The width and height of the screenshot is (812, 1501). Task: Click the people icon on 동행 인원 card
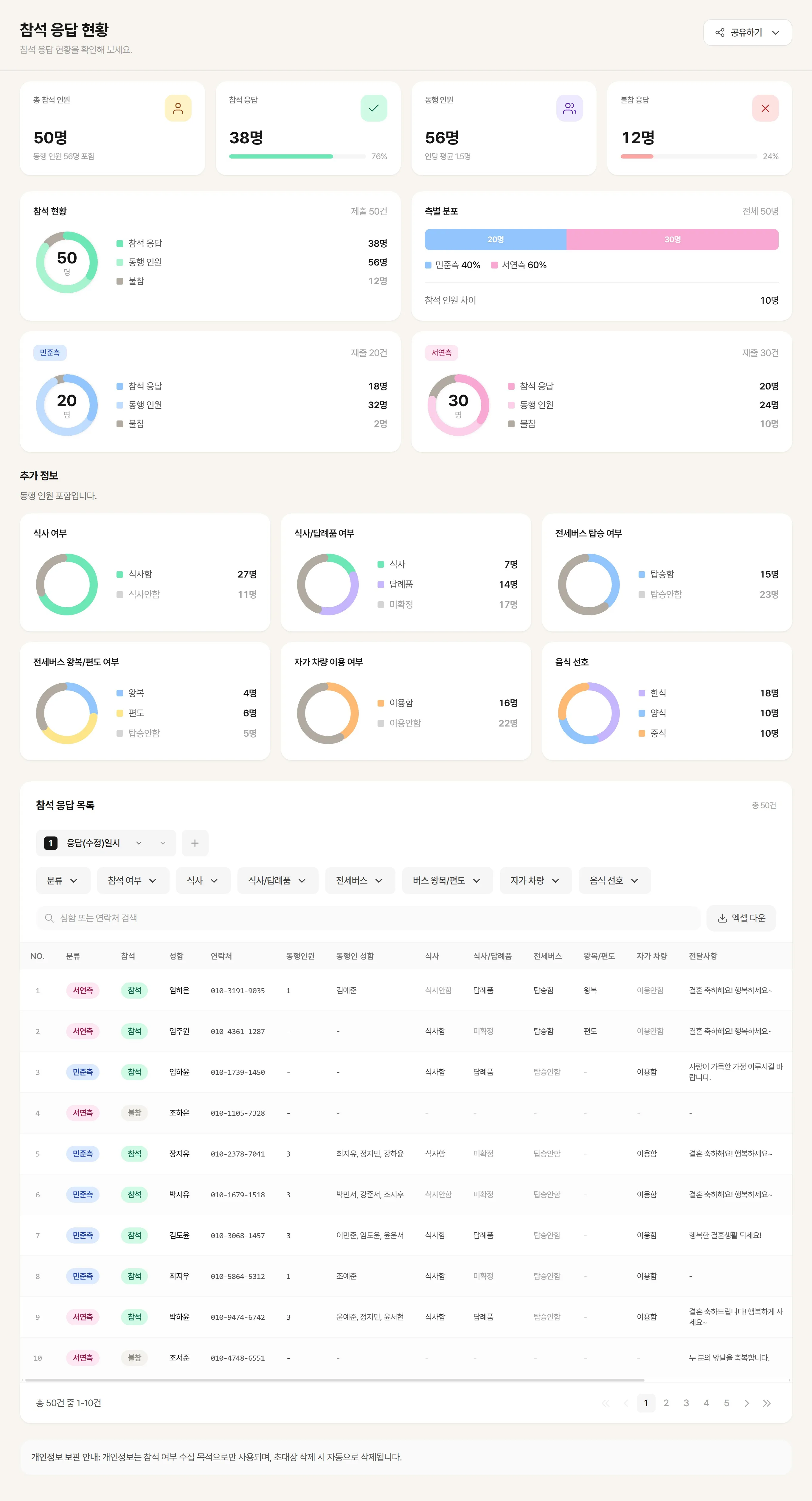[569, 108]
